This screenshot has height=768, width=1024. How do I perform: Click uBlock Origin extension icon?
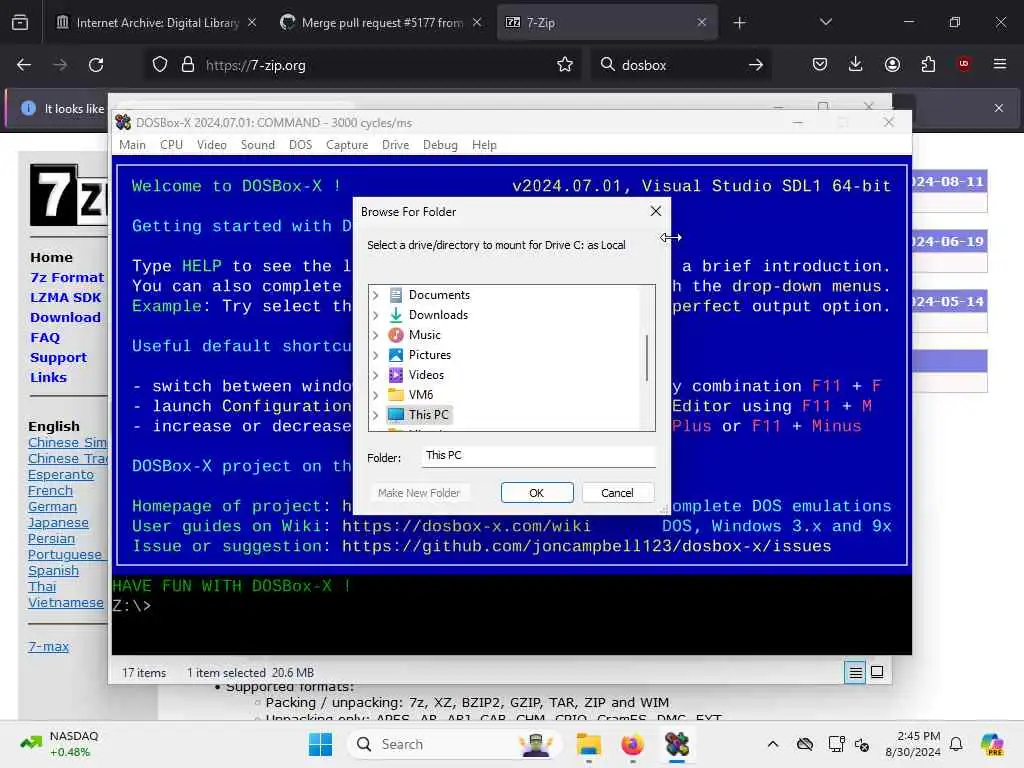964,64
